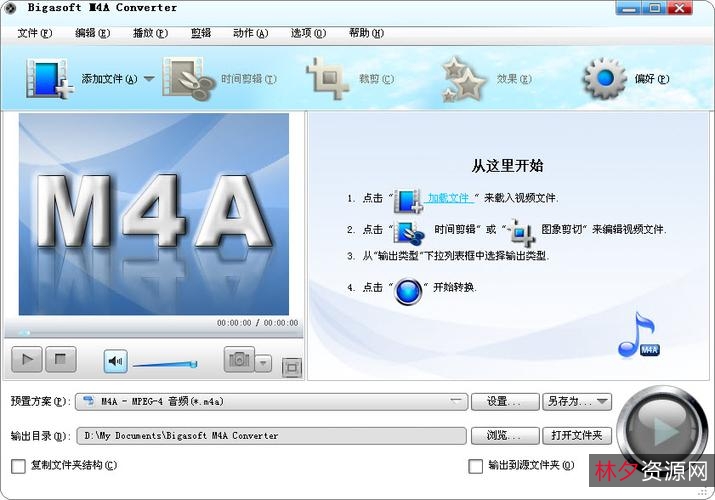Image resolution: width=715 pixels, height=500 pixels.
Task: Click the 设置... button
Action: 505,402
